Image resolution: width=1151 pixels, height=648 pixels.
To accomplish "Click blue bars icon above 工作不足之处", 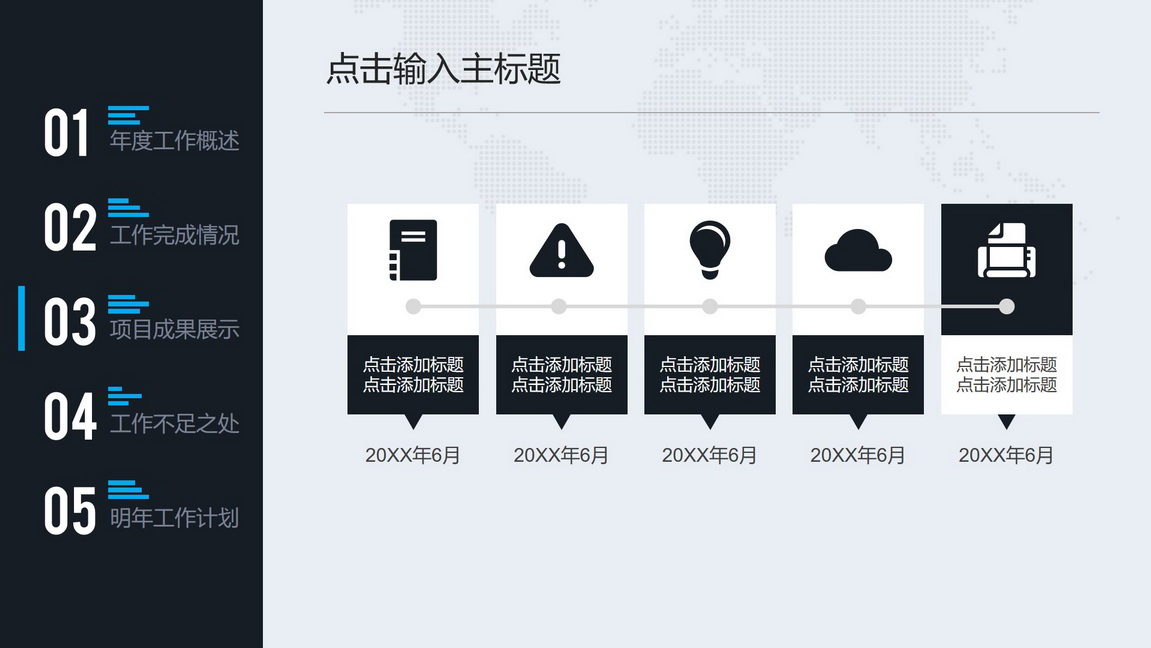I will 125,396.
